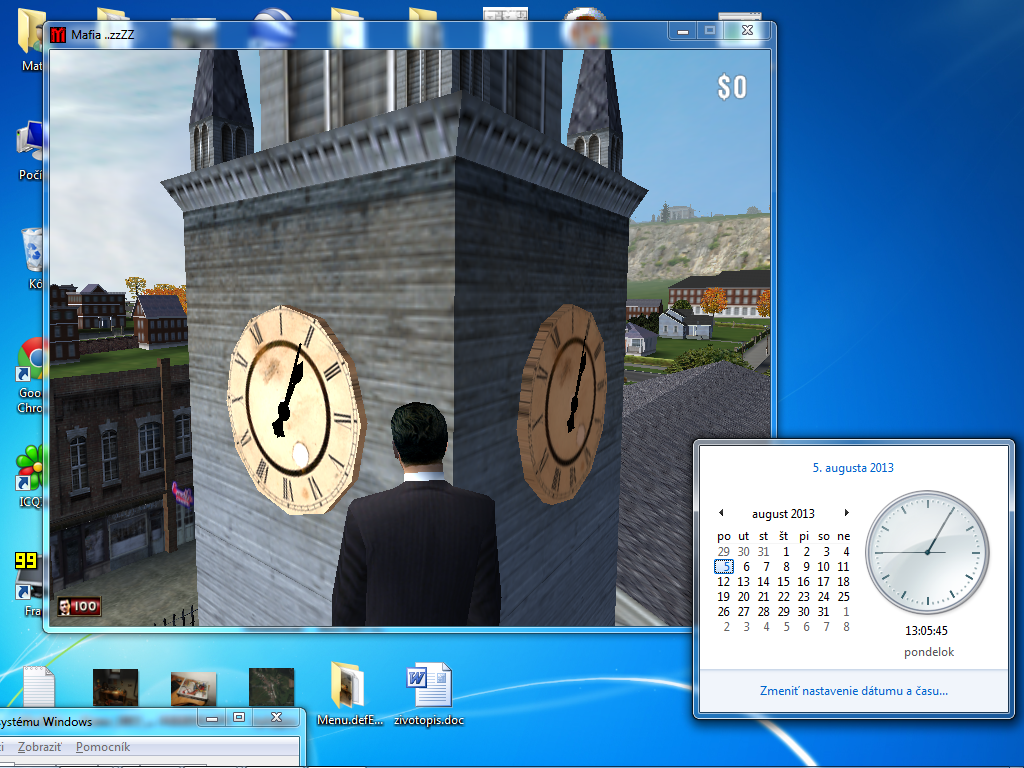1024x768 pixels.
Task: Open the magazine photo thumbnail on desktop
Action: coord(193,688)
